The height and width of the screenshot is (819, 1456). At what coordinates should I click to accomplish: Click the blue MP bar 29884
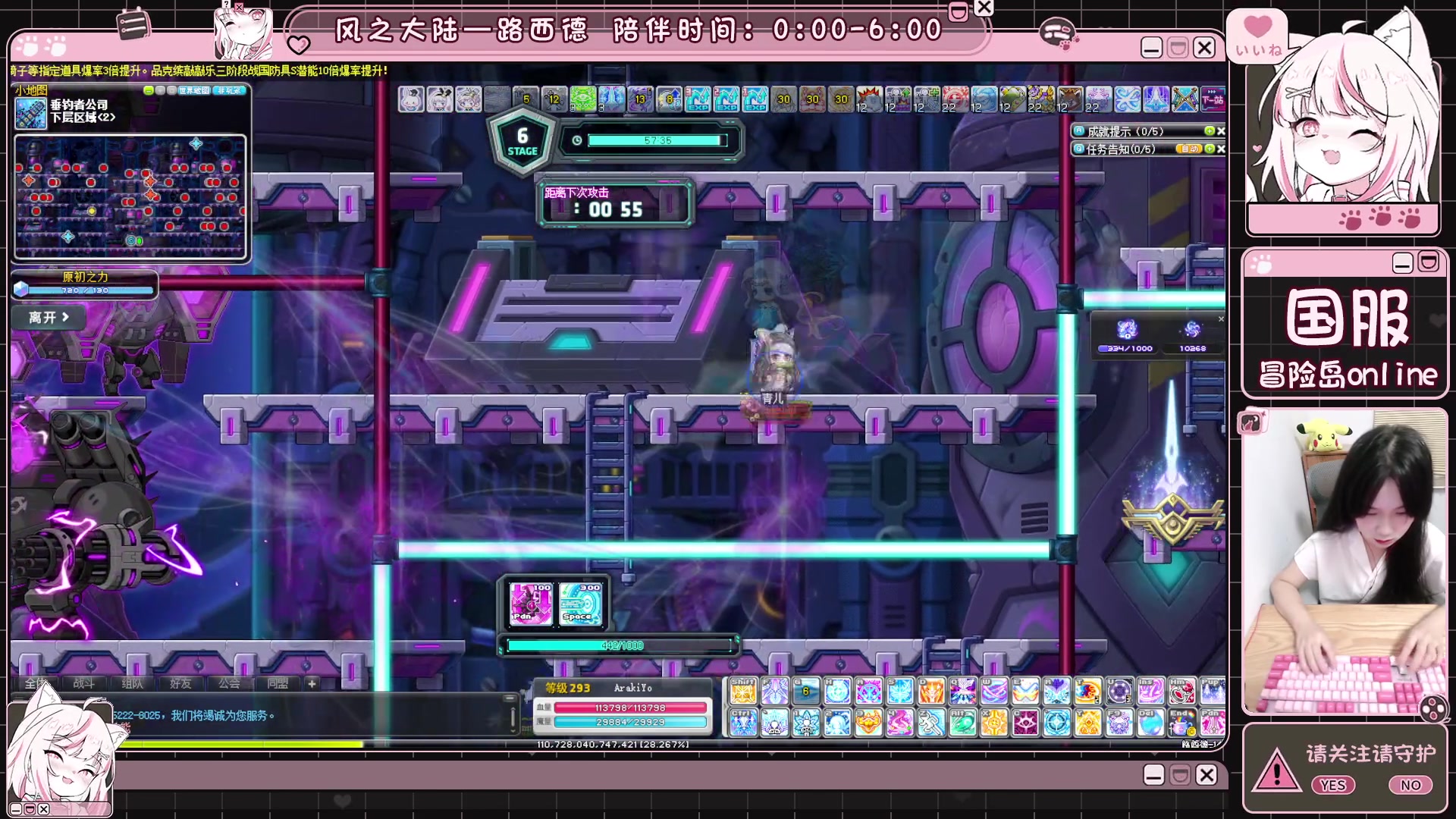tap(630, 722)
